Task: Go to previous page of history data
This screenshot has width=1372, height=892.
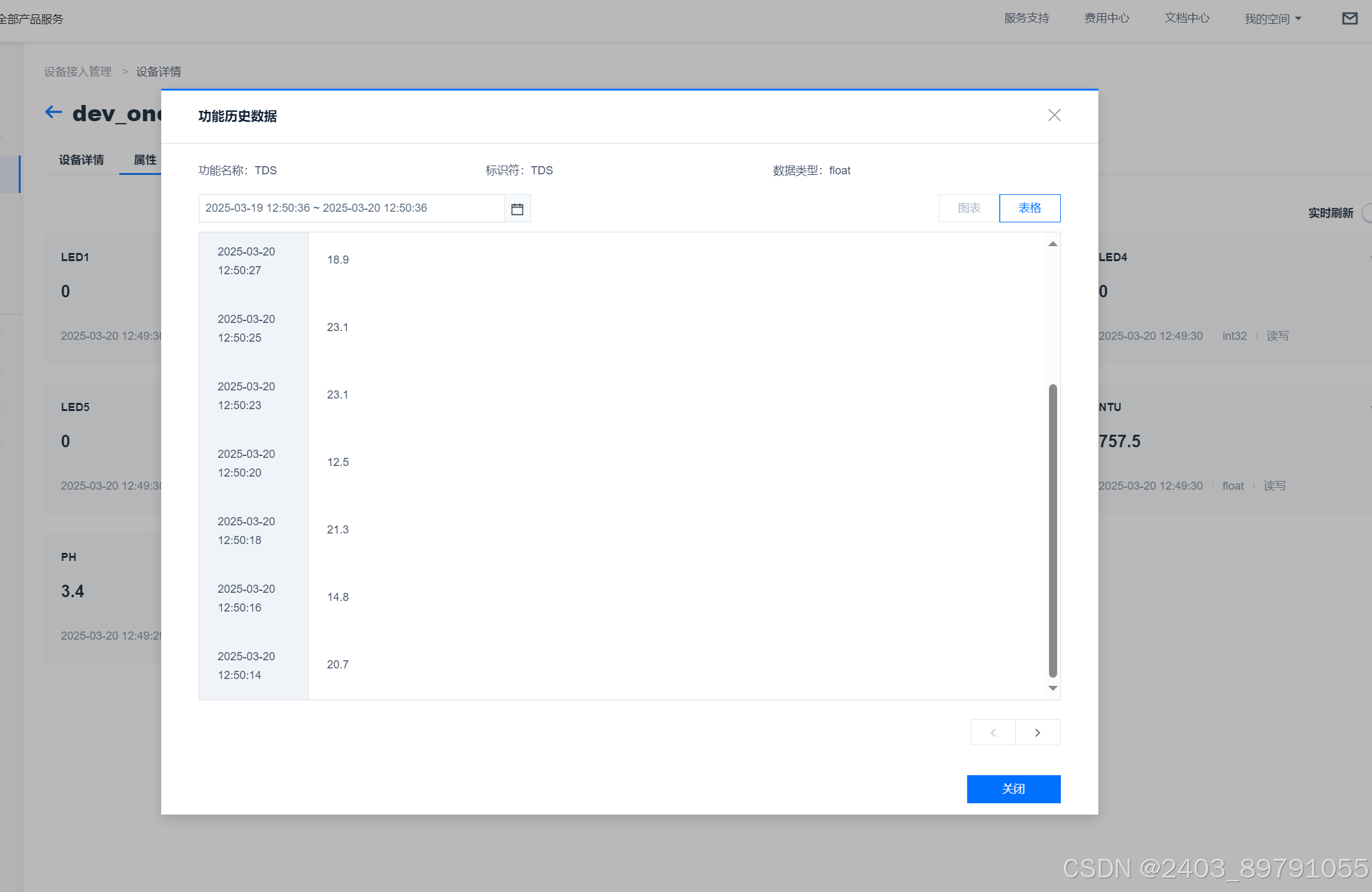Action: pyautogui.click(x=993, y=732)
